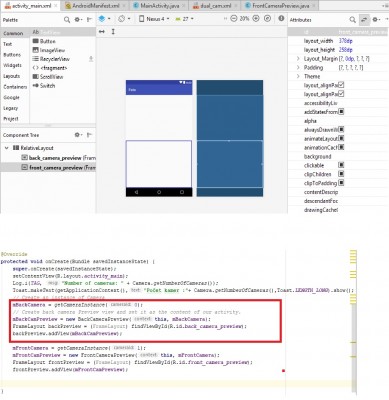Viewport: 389px width, 400px height.
Task: Close the activity_main.xml tab
Action: coord(56,6)
